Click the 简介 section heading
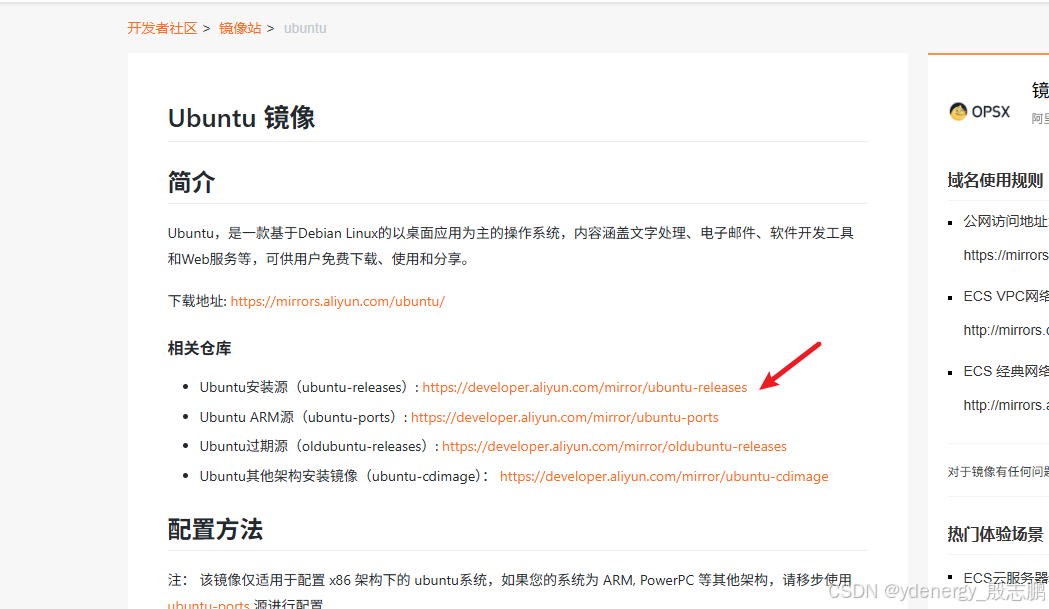This screenshot has width=1049, height=609. pyautogui.click(x=191, y=182)
